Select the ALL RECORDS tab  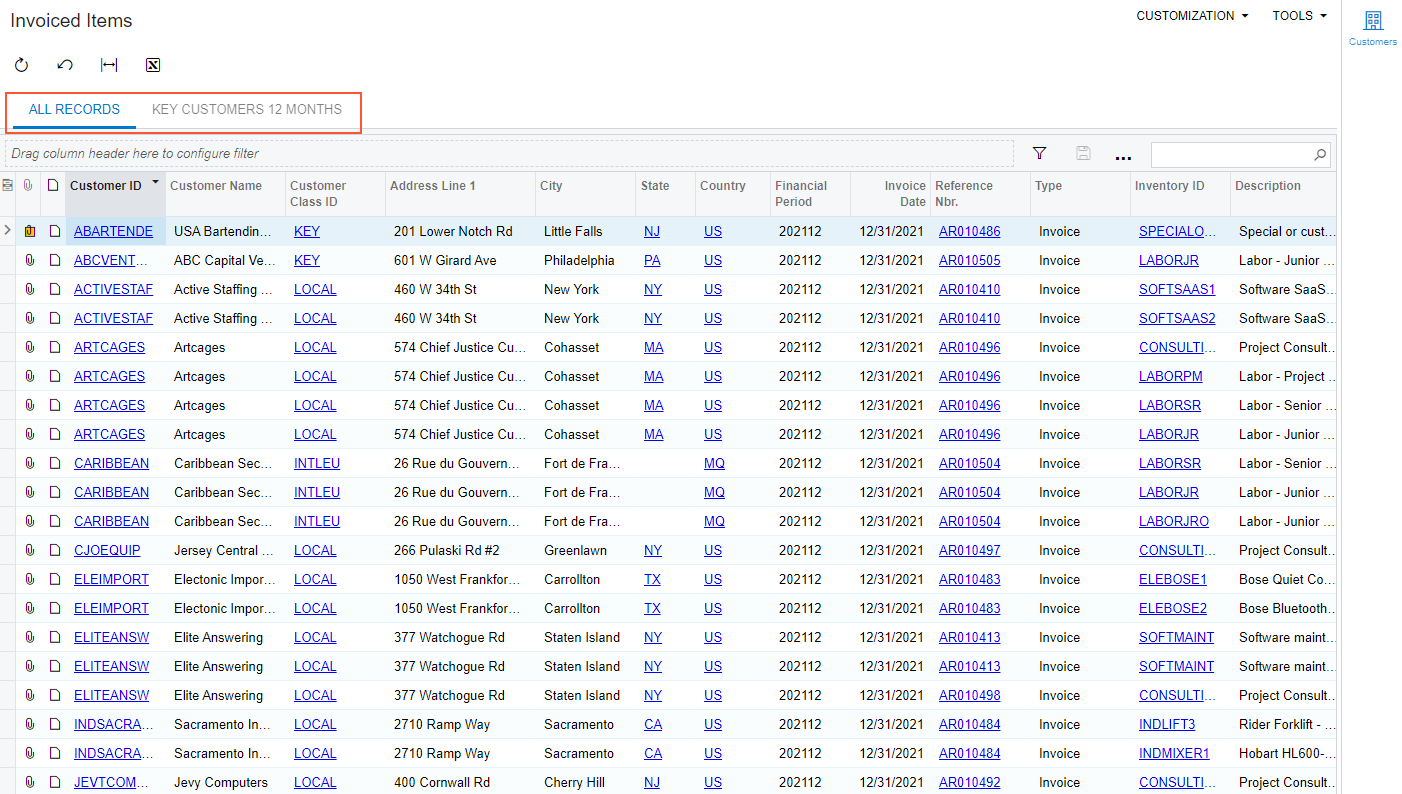pos(74,110)
